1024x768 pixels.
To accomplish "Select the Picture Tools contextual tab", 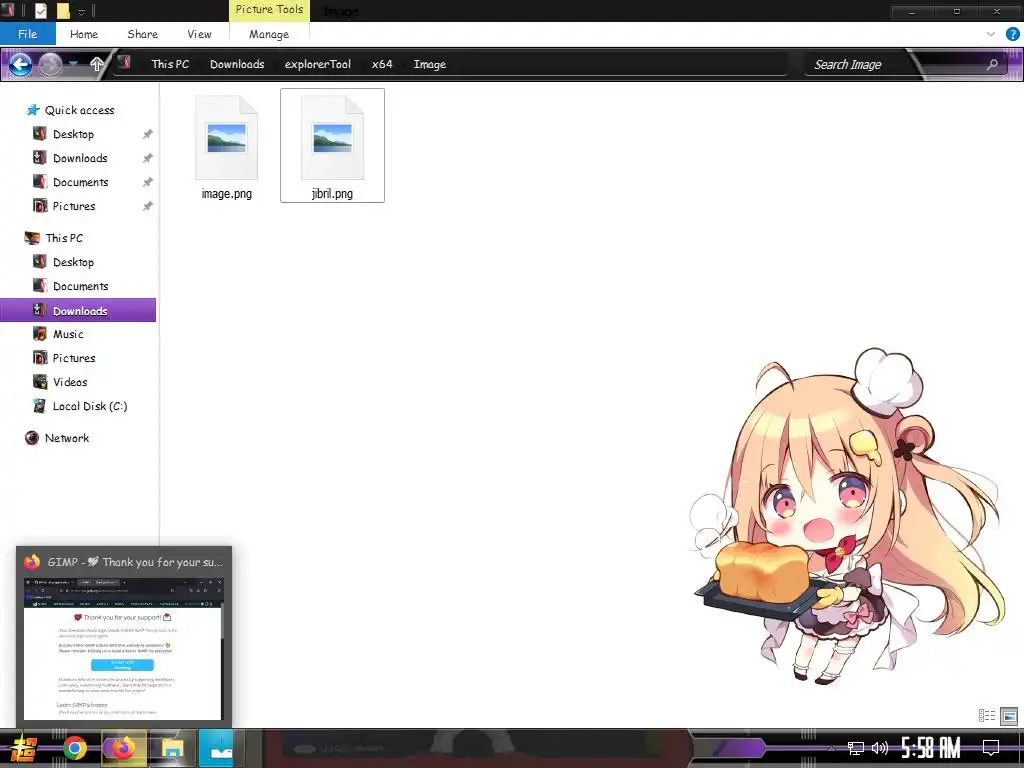I will 269,10.
